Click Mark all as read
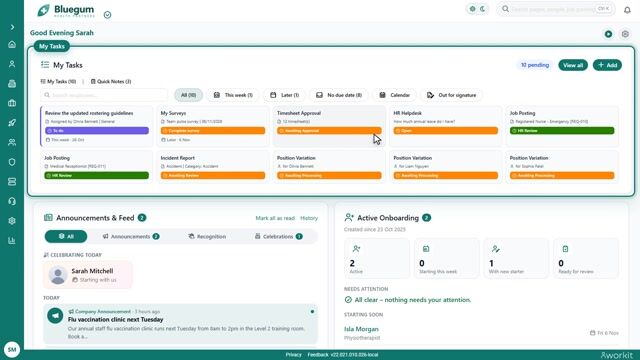 [275, 218]
